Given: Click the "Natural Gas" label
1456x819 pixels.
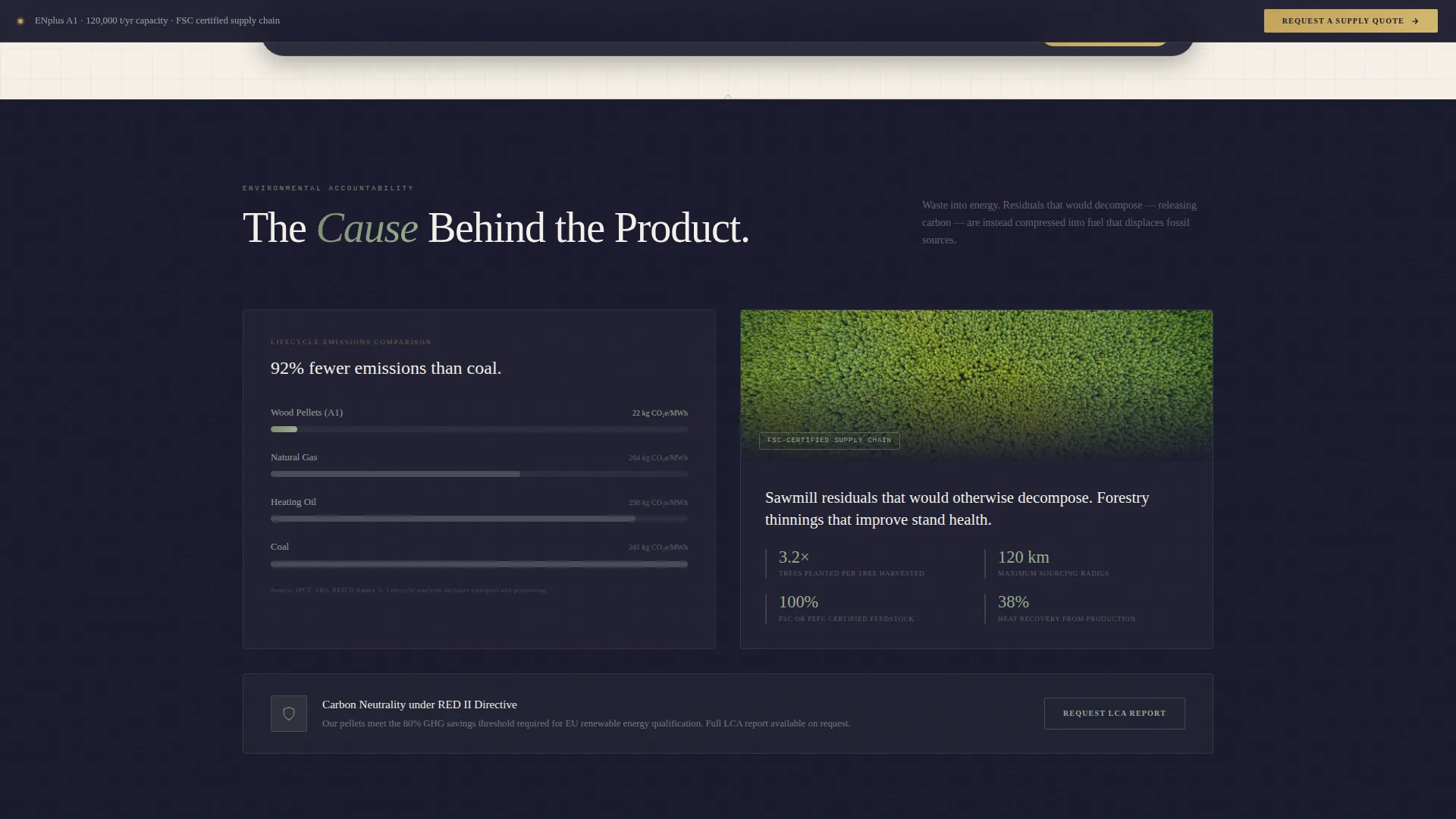Looking at the screenshot, I should [x=294, y=457].
